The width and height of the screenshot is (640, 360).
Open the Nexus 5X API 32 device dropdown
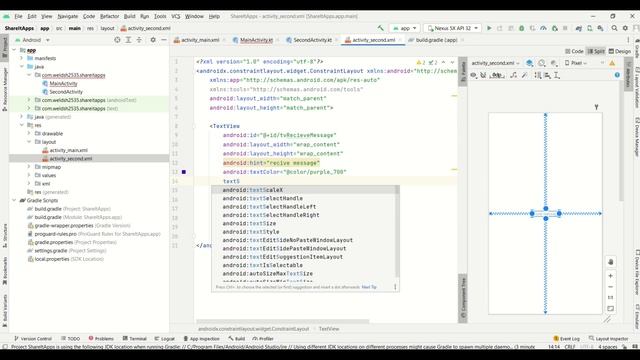pos(452,28)
